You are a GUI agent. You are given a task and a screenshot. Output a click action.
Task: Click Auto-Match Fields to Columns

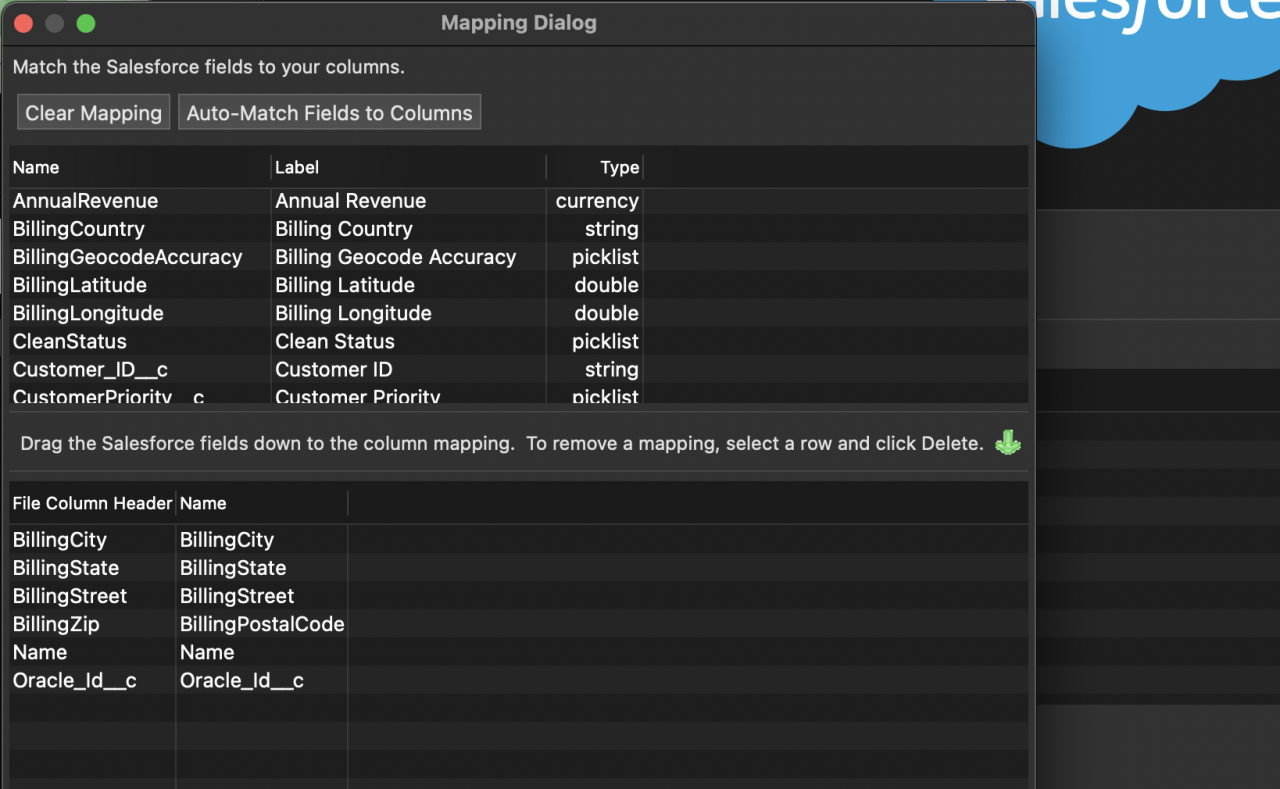tap(329, 112)
